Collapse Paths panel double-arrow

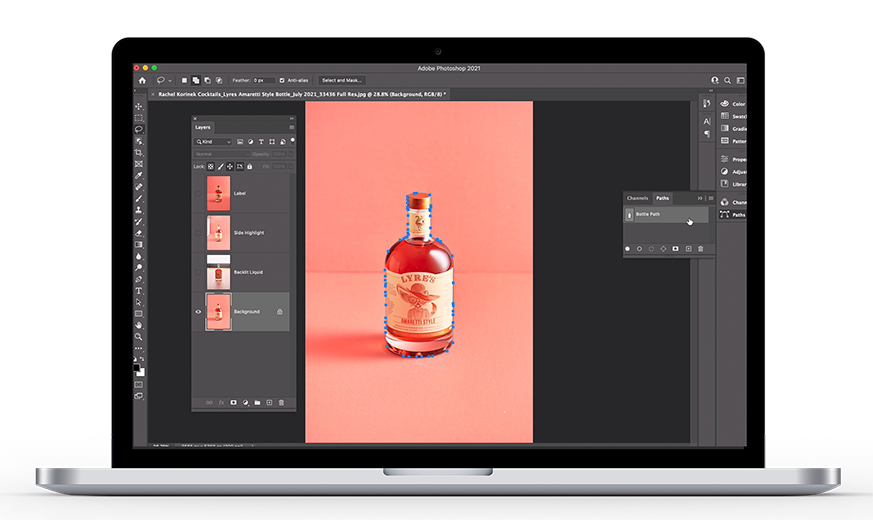point(700,198)
